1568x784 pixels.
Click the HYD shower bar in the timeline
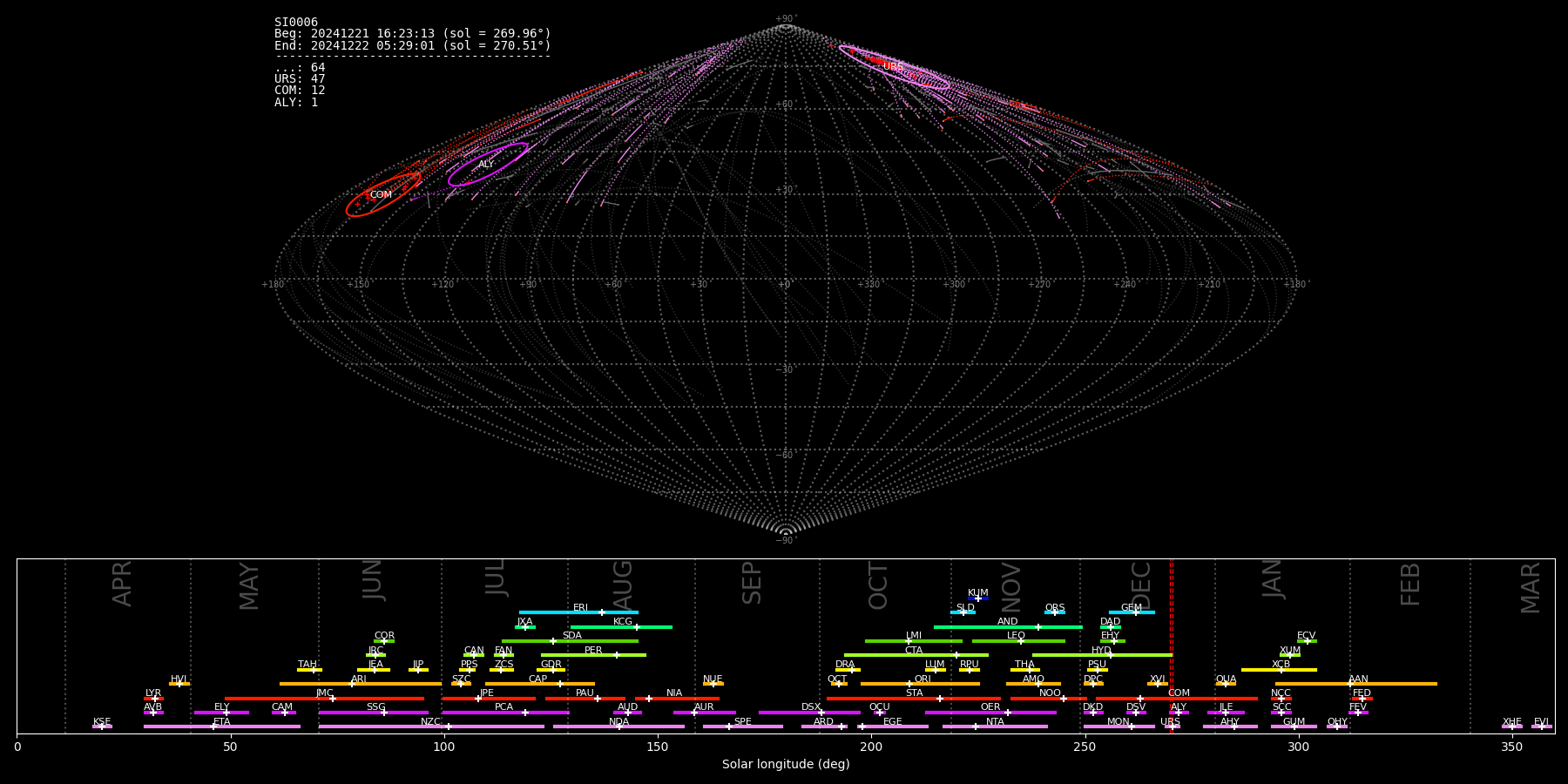point(1102,655)
